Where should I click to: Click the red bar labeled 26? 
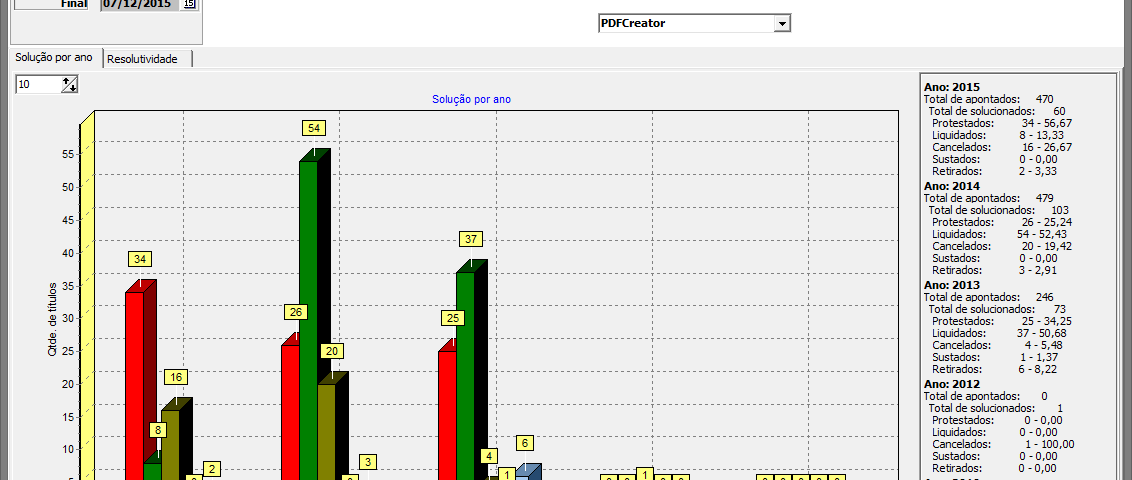[289, 410]
